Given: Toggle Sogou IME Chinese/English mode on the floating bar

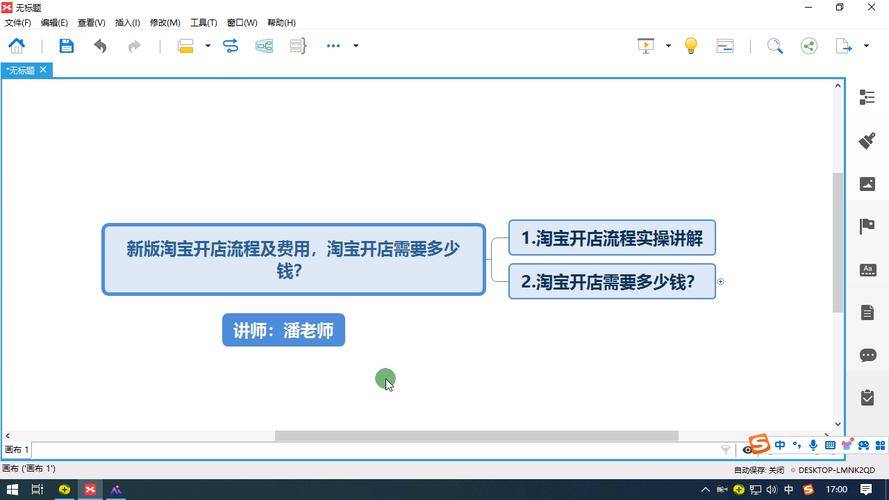Looking at the screenshot, I should [x=780, y=446].
